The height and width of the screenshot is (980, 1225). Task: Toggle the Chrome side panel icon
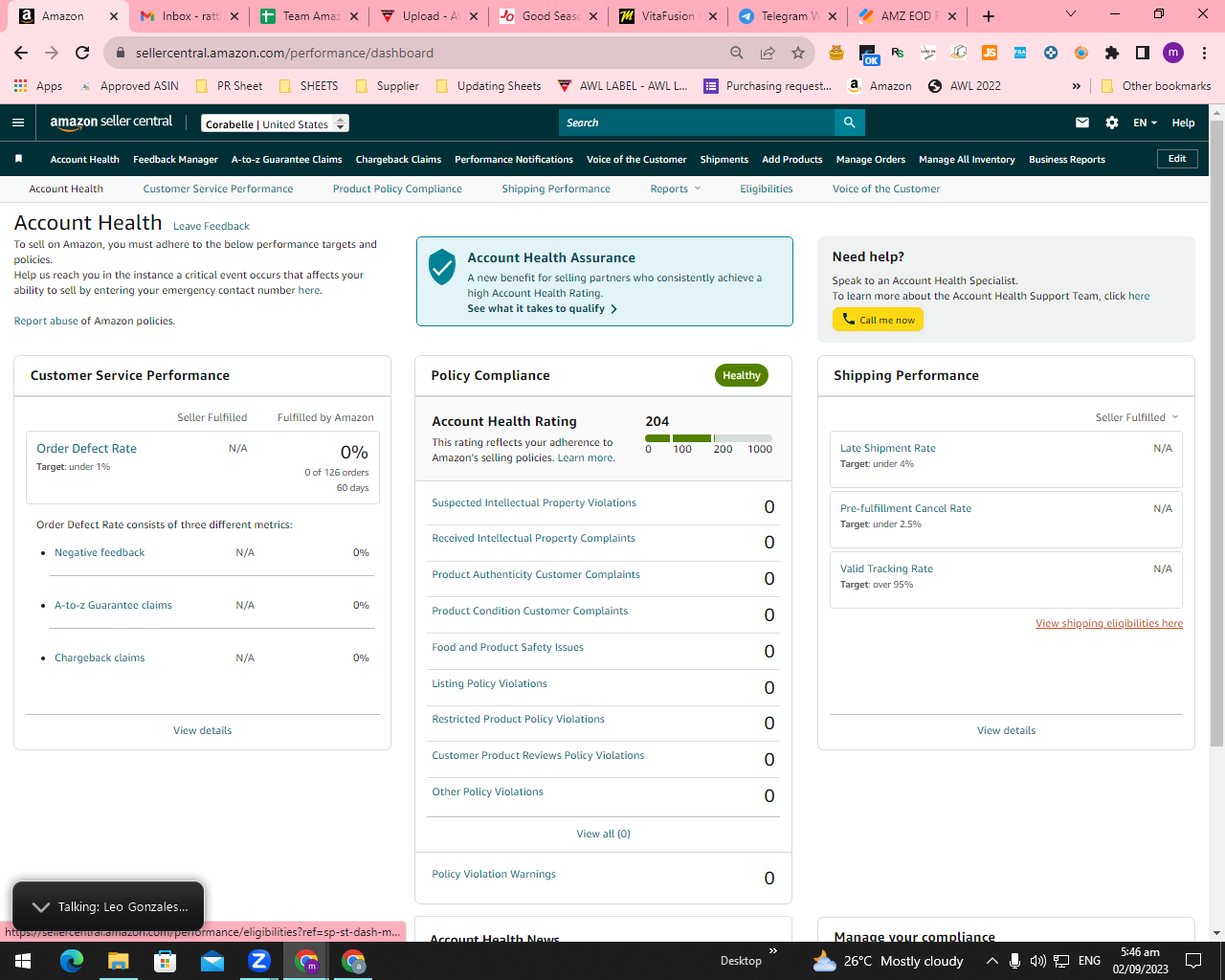1143,53
